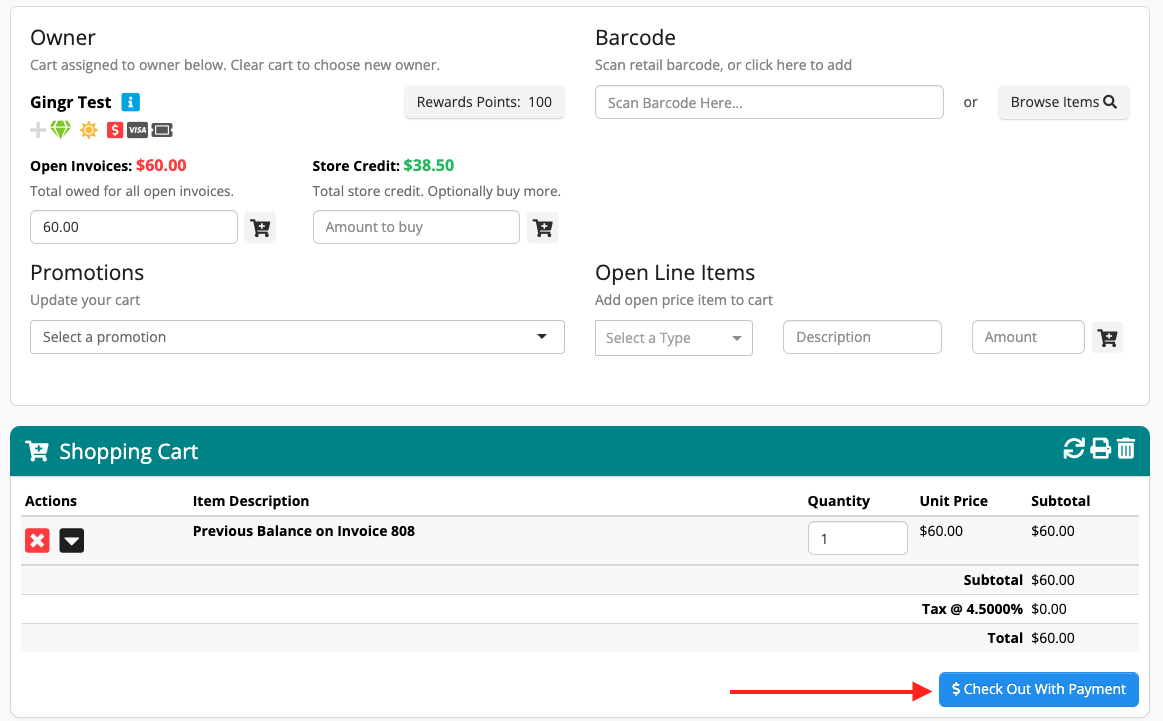
Task: Click the VISA card icon
Action: [138, 131]
